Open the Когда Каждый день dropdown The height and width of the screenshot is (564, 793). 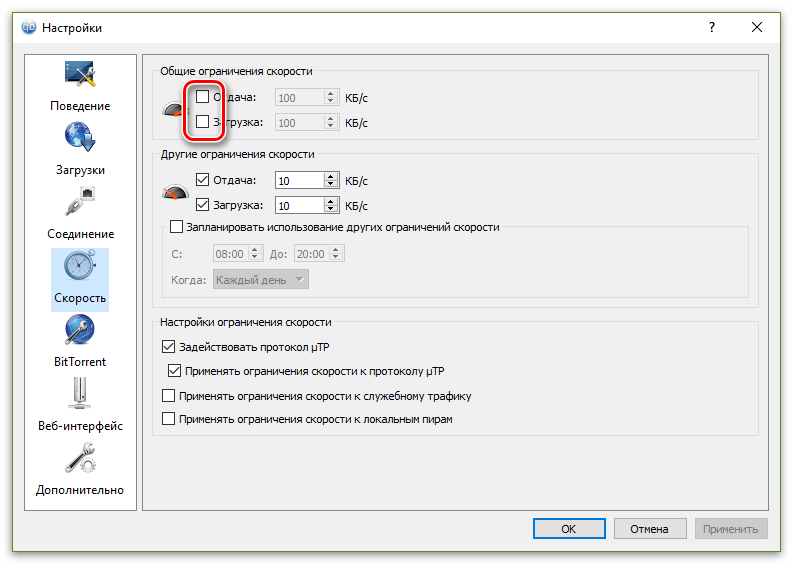click(x=260, y=279)
